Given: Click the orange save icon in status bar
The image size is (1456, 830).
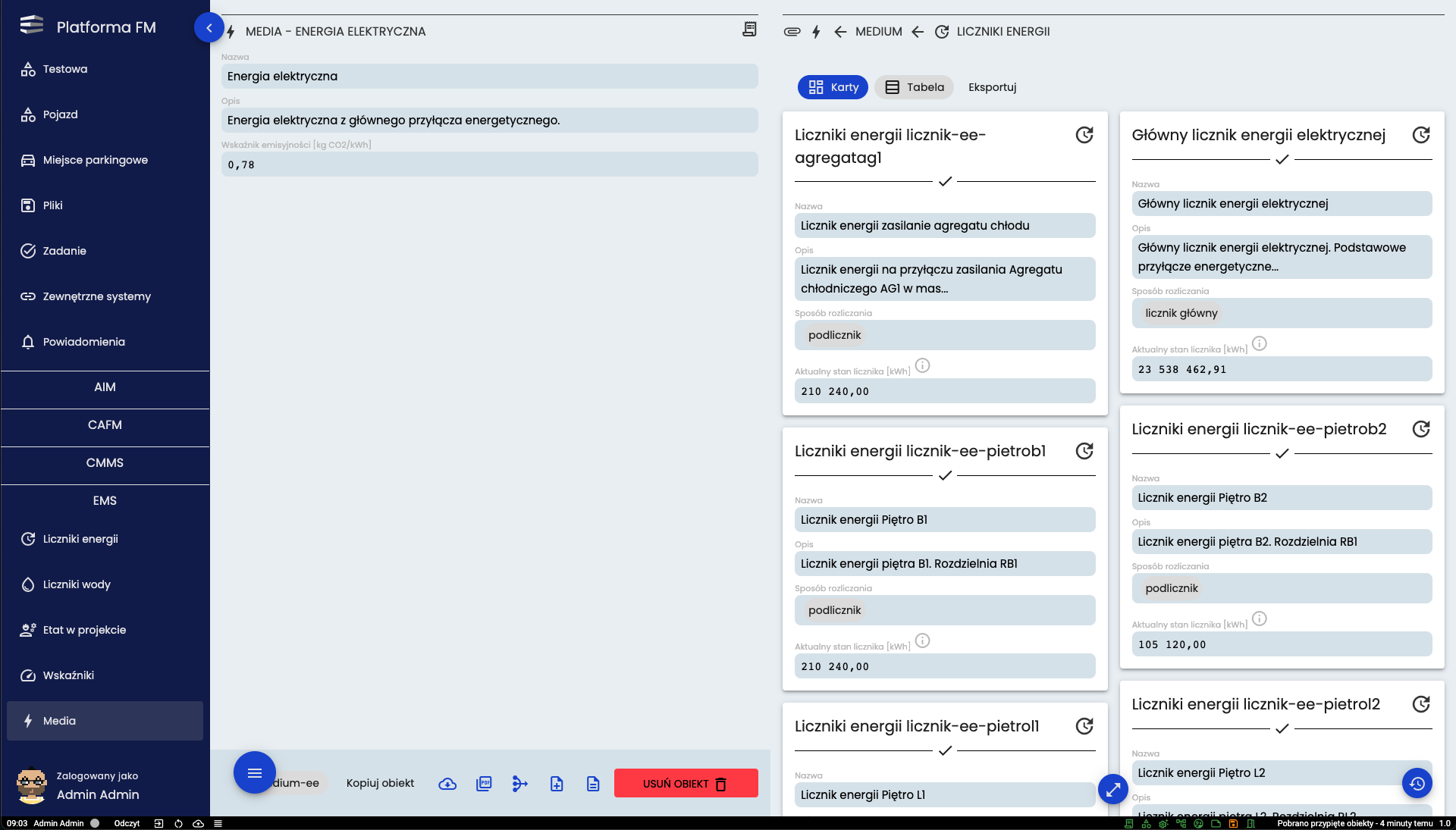Looking at the screenshot, I should pyautogui.click(x=1233, y=823).
